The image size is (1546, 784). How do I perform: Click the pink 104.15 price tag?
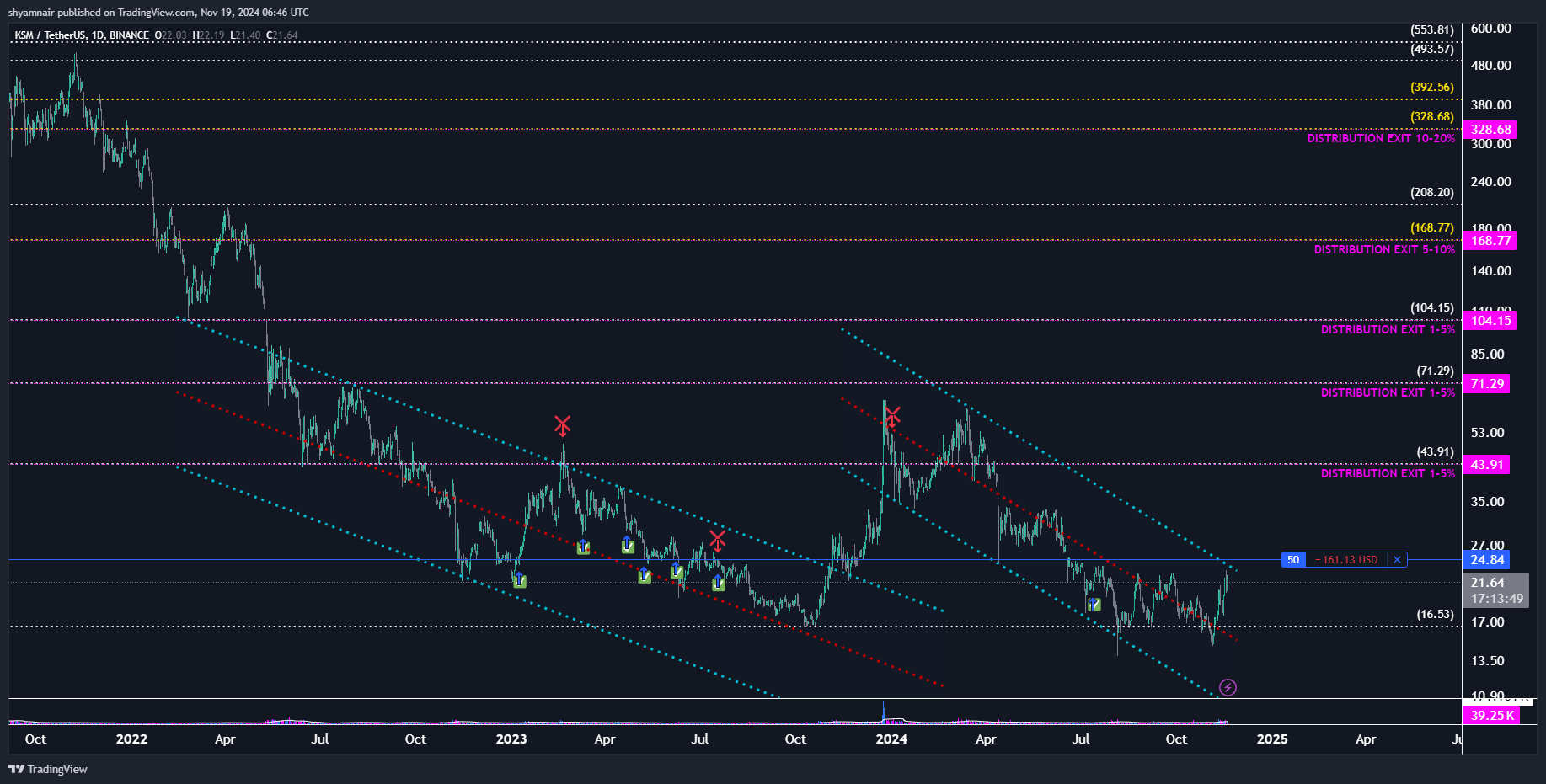coord(1490,321)
